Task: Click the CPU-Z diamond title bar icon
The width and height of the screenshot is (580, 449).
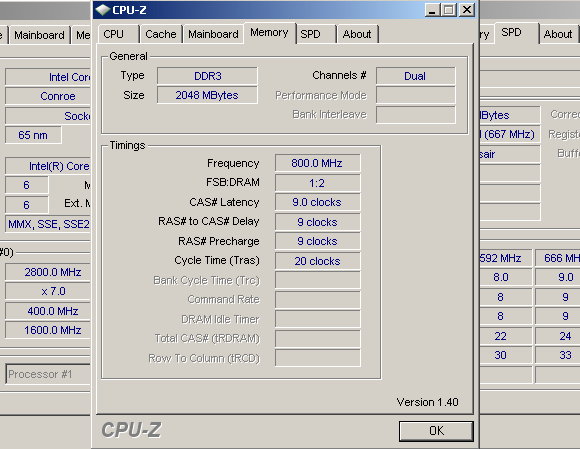Action: tap(102, 10)
